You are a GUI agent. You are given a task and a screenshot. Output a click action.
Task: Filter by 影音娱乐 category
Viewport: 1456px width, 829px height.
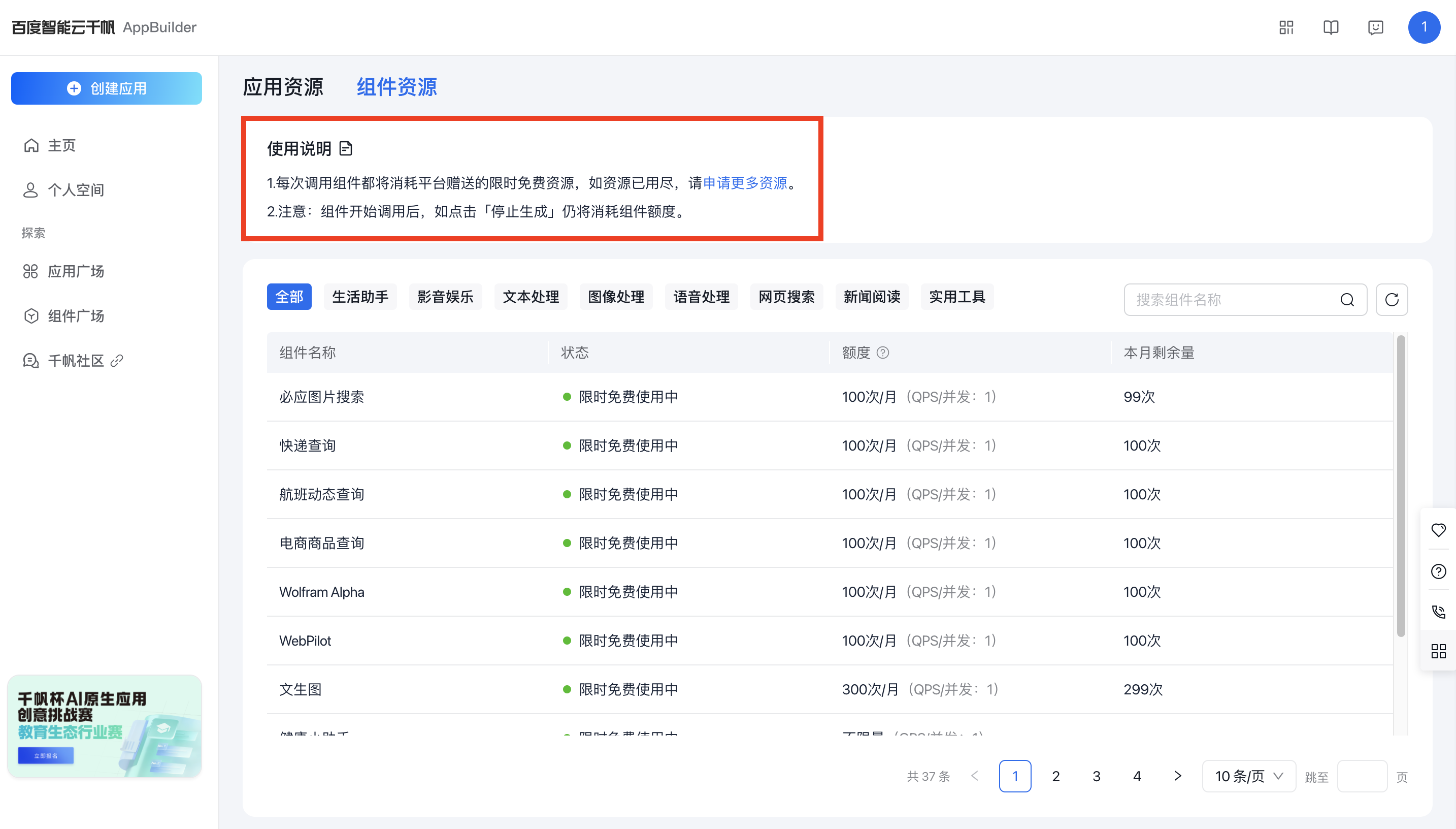point(446,297)
